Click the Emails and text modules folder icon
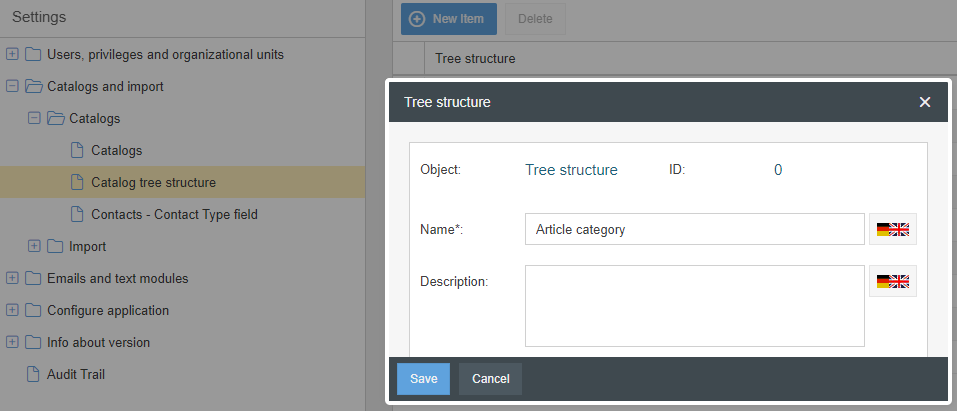The image size is (957, 411). tap(33, 278)
